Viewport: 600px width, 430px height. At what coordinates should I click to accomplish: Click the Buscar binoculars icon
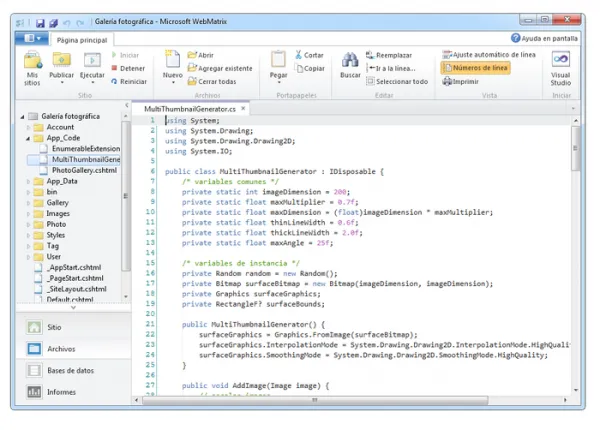350,60
